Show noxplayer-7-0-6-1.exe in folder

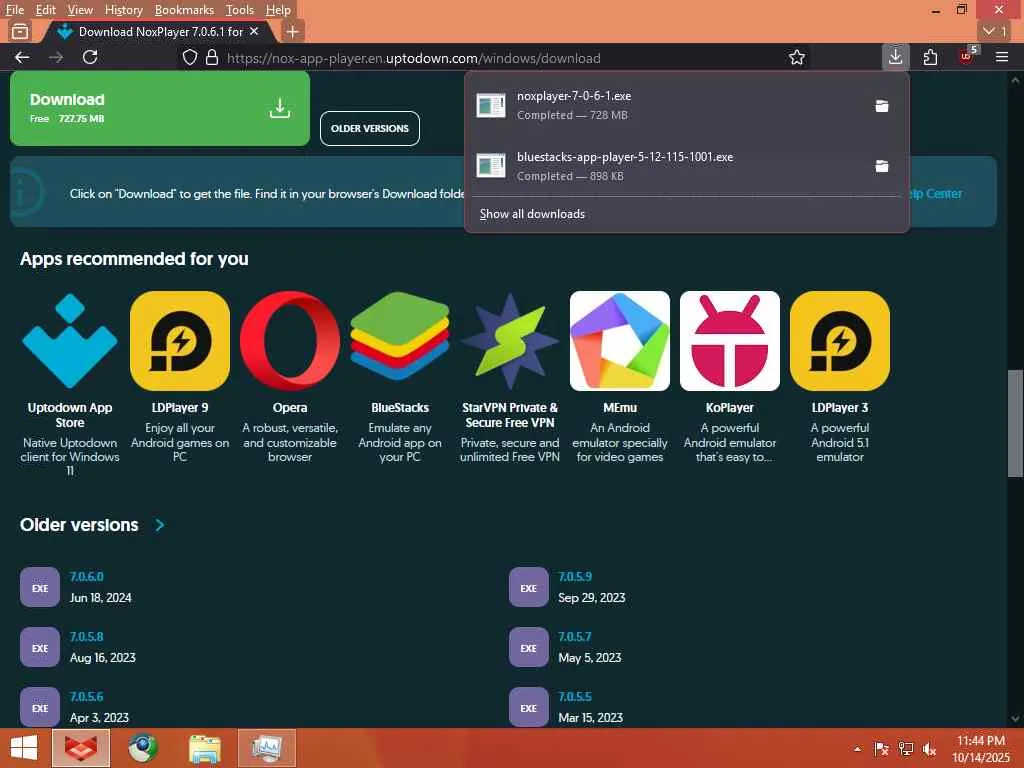pyautogui.click(x=882, y=105)
